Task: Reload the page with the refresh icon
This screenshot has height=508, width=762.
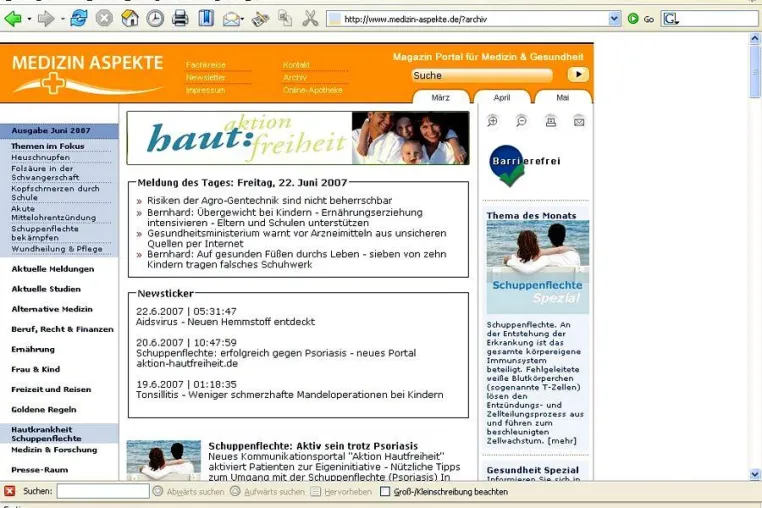Action: [x=79, y=18]
